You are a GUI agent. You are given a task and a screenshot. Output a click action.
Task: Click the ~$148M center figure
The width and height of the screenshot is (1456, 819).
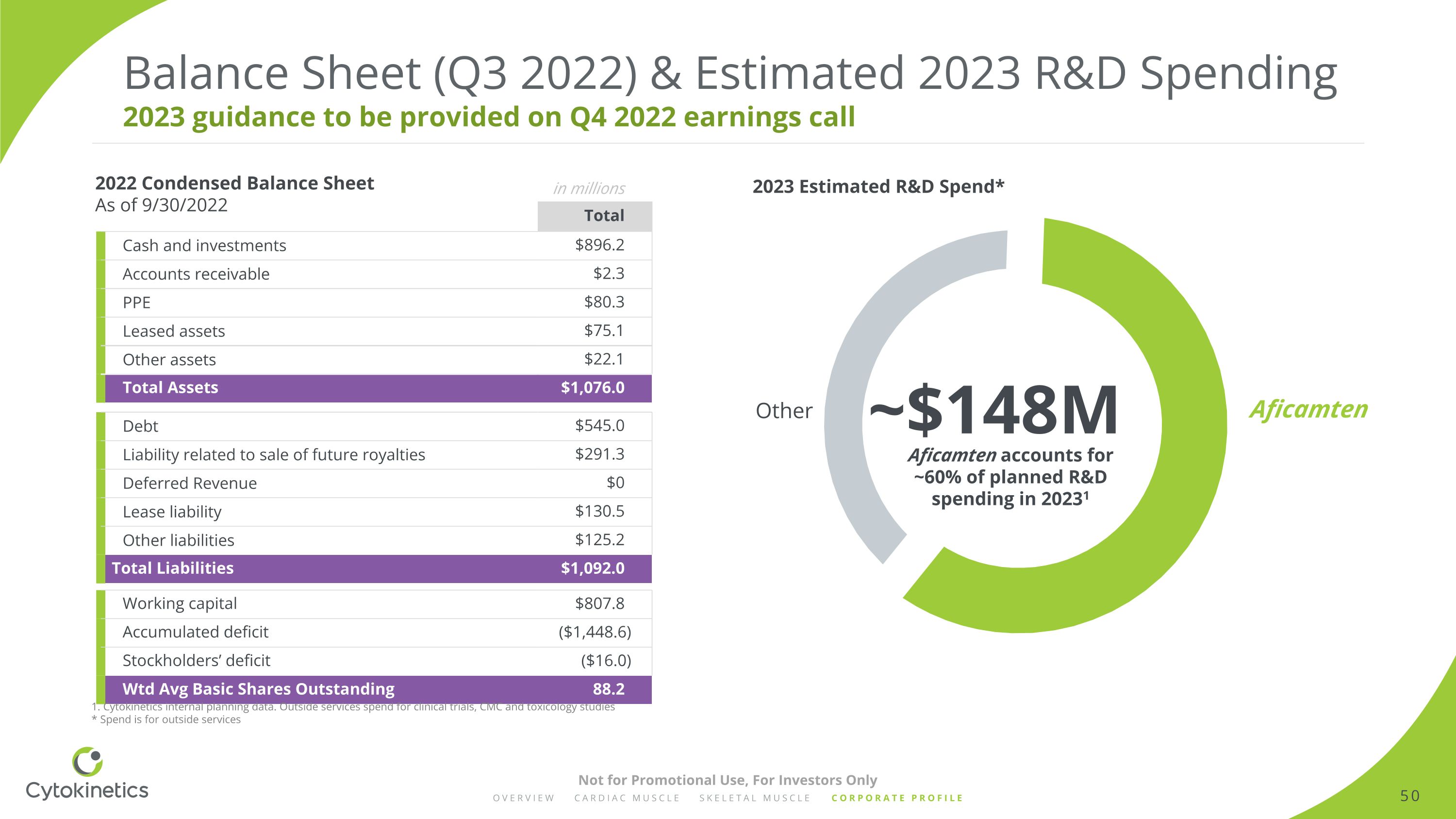coord(993,410)
